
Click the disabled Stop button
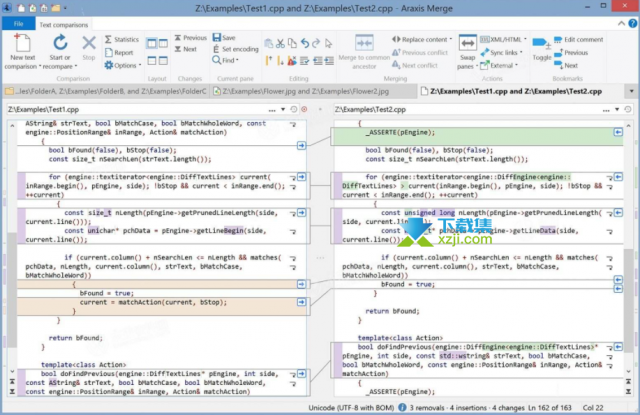click(x=89, y=48)
